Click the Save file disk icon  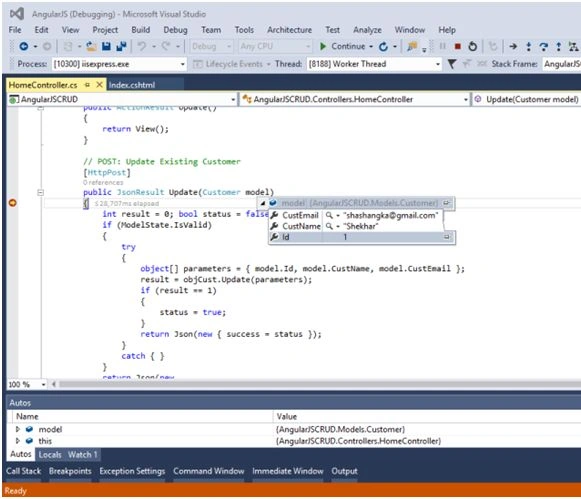point(106,46)
